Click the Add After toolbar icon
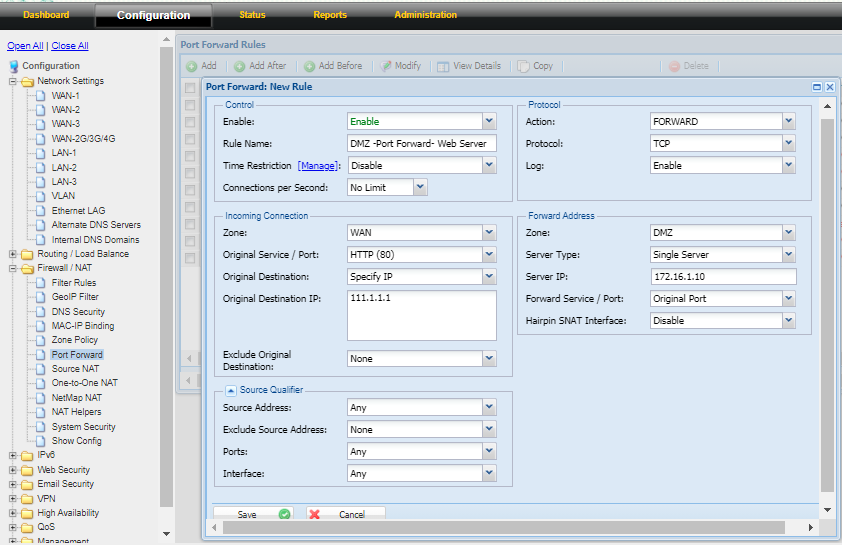The height and width of the screenshot is (545, 842). [x=239, y=66]
